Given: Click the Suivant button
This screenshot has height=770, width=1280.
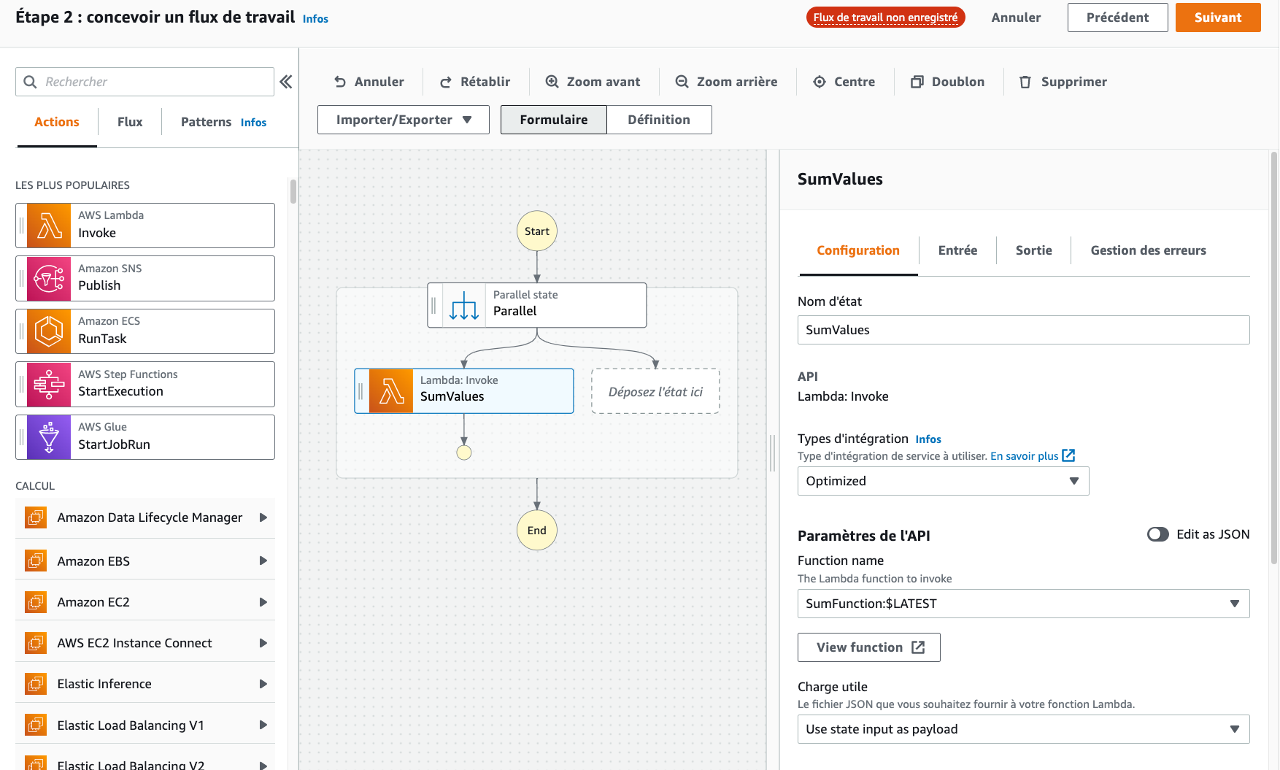Looking at the screenshot, I should pyautogui.click(x=1217, y=18).
